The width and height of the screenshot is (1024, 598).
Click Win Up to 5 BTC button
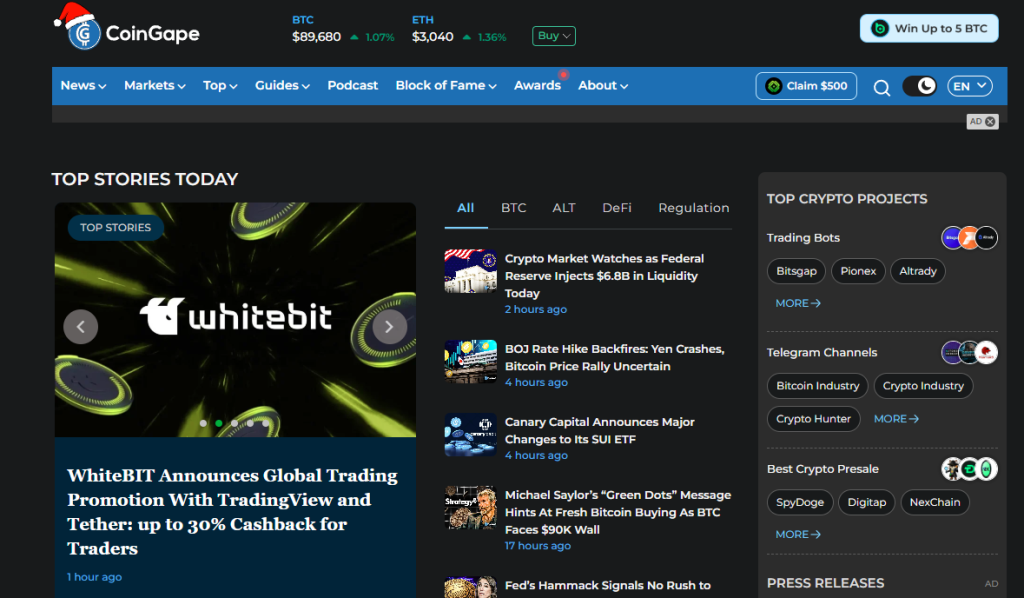click(929, 29)
